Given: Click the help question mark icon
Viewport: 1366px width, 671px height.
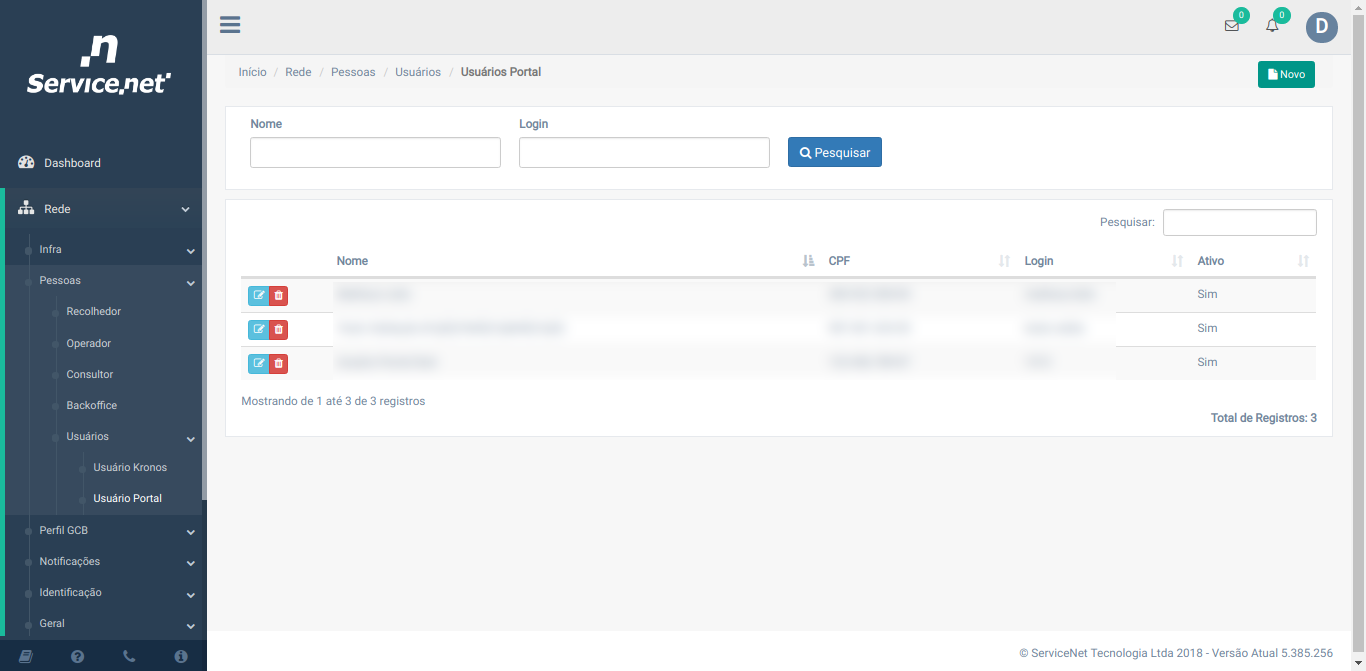Looking at the screenshot, I should (78, 657).
